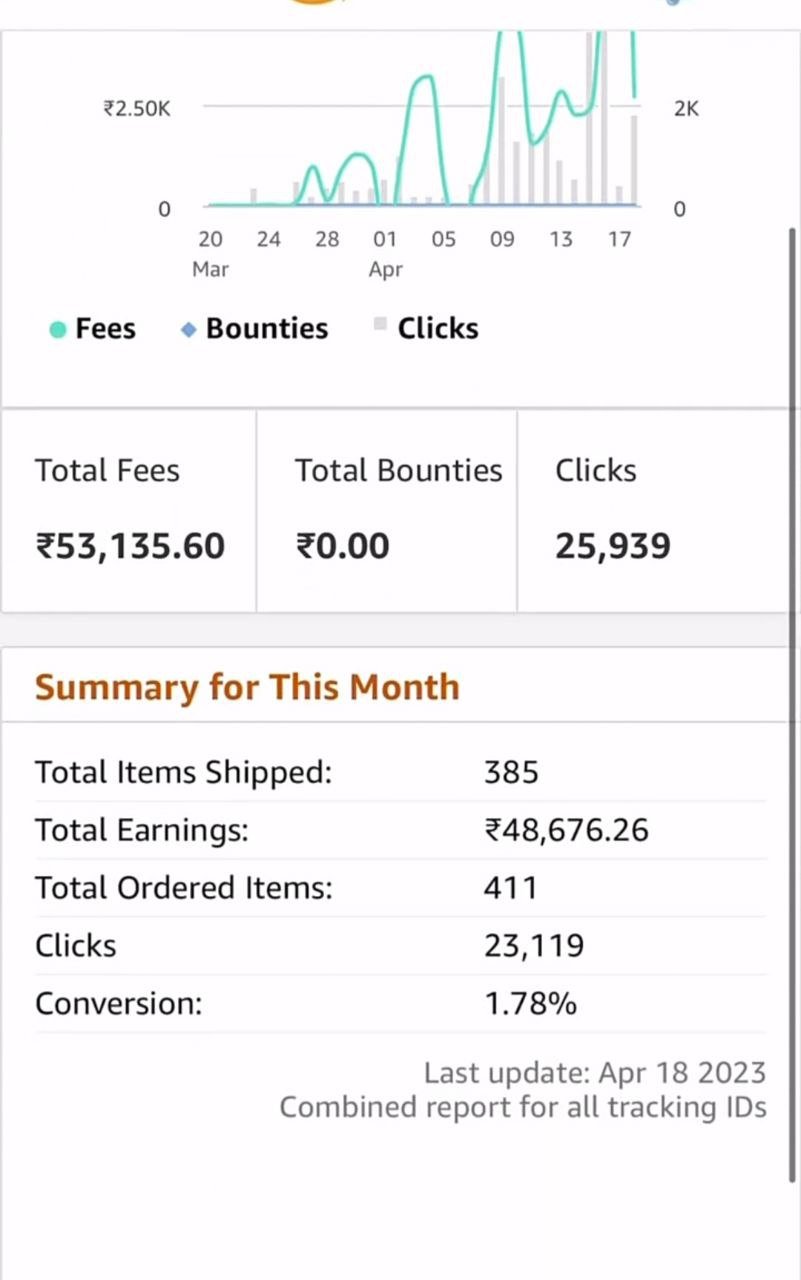Select the Conversion 1.78% row
The height and width of the screenshot is (1280, 801).
click(x=400, y=1003)
